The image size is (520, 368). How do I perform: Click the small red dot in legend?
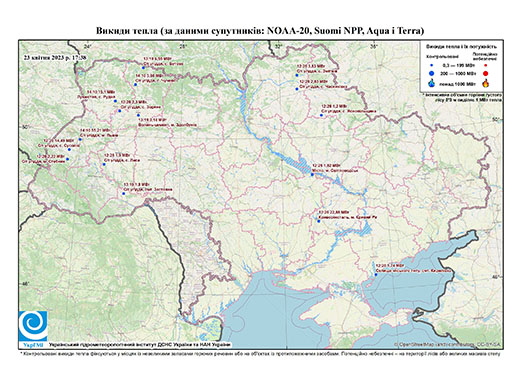click(x=485, y=66)
